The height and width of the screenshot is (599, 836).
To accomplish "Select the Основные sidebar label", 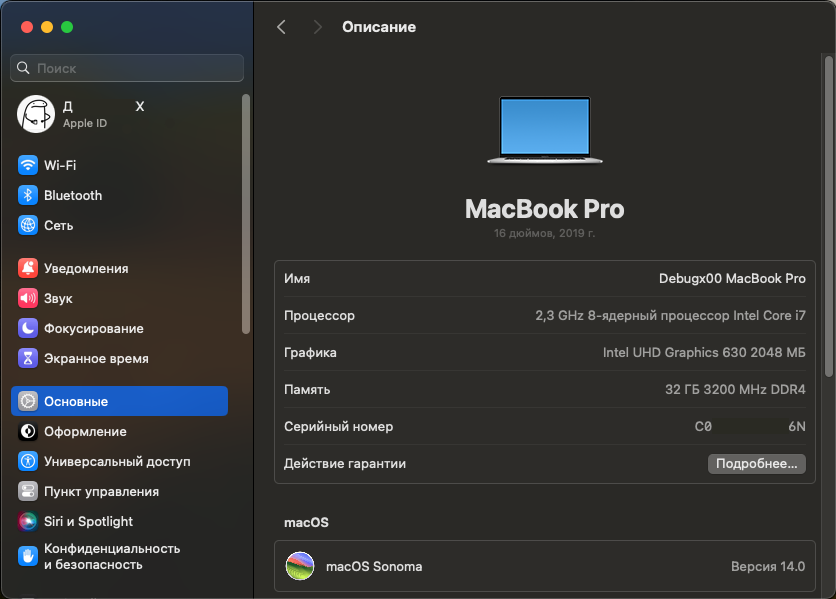I will [x=76, y=402].
